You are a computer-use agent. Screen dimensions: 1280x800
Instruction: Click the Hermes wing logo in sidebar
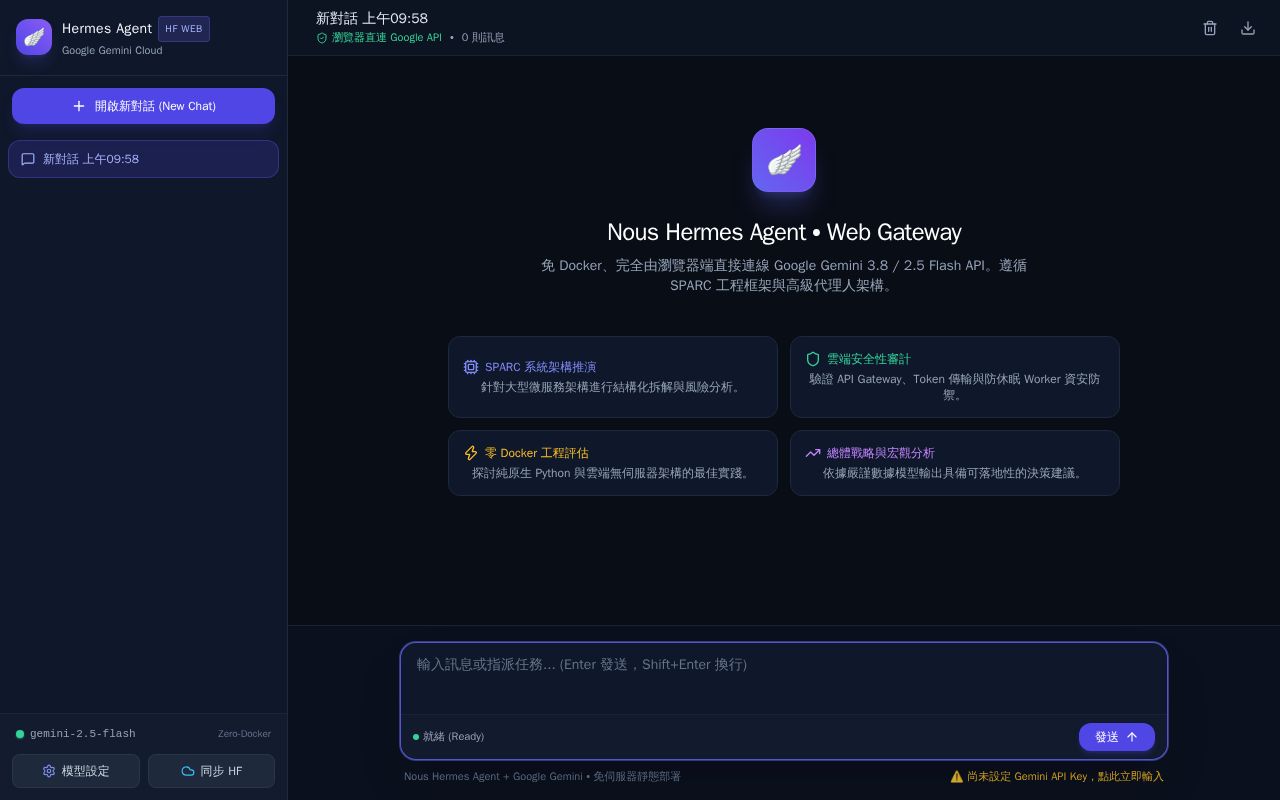(34, 37)
